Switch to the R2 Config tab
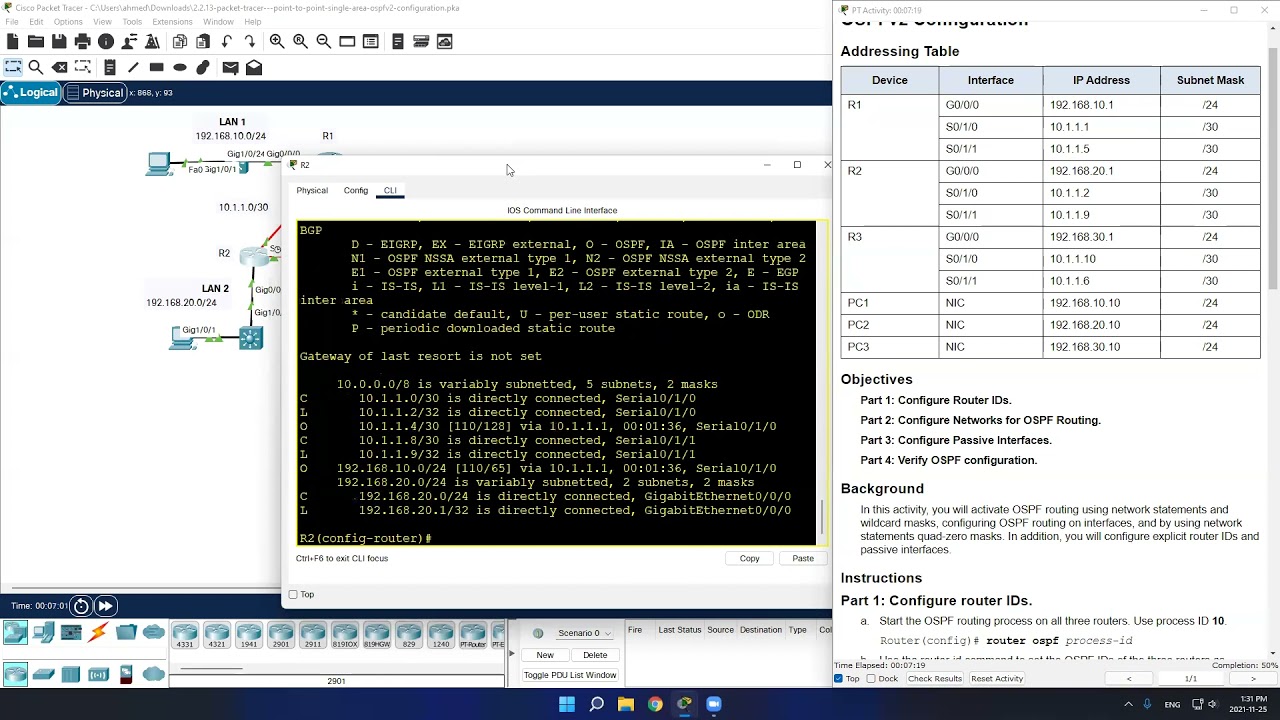1280x720 pixels. pos(356,190)
